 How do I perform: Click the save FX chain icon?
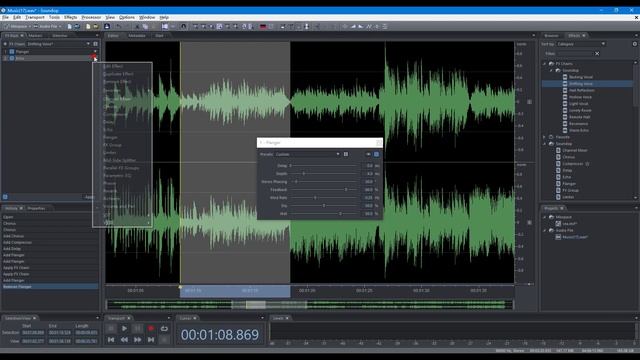click(x=96, y=44)
